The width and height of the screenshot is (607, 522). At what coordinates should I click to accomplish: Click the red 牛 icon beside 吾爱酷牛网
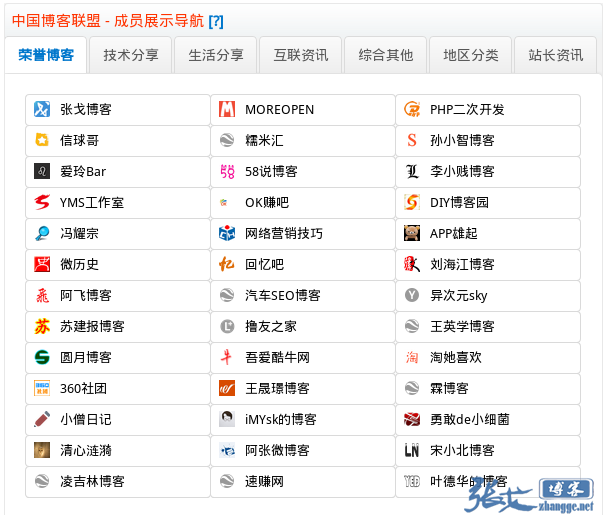pyautogui.click(x=227, y=357)
